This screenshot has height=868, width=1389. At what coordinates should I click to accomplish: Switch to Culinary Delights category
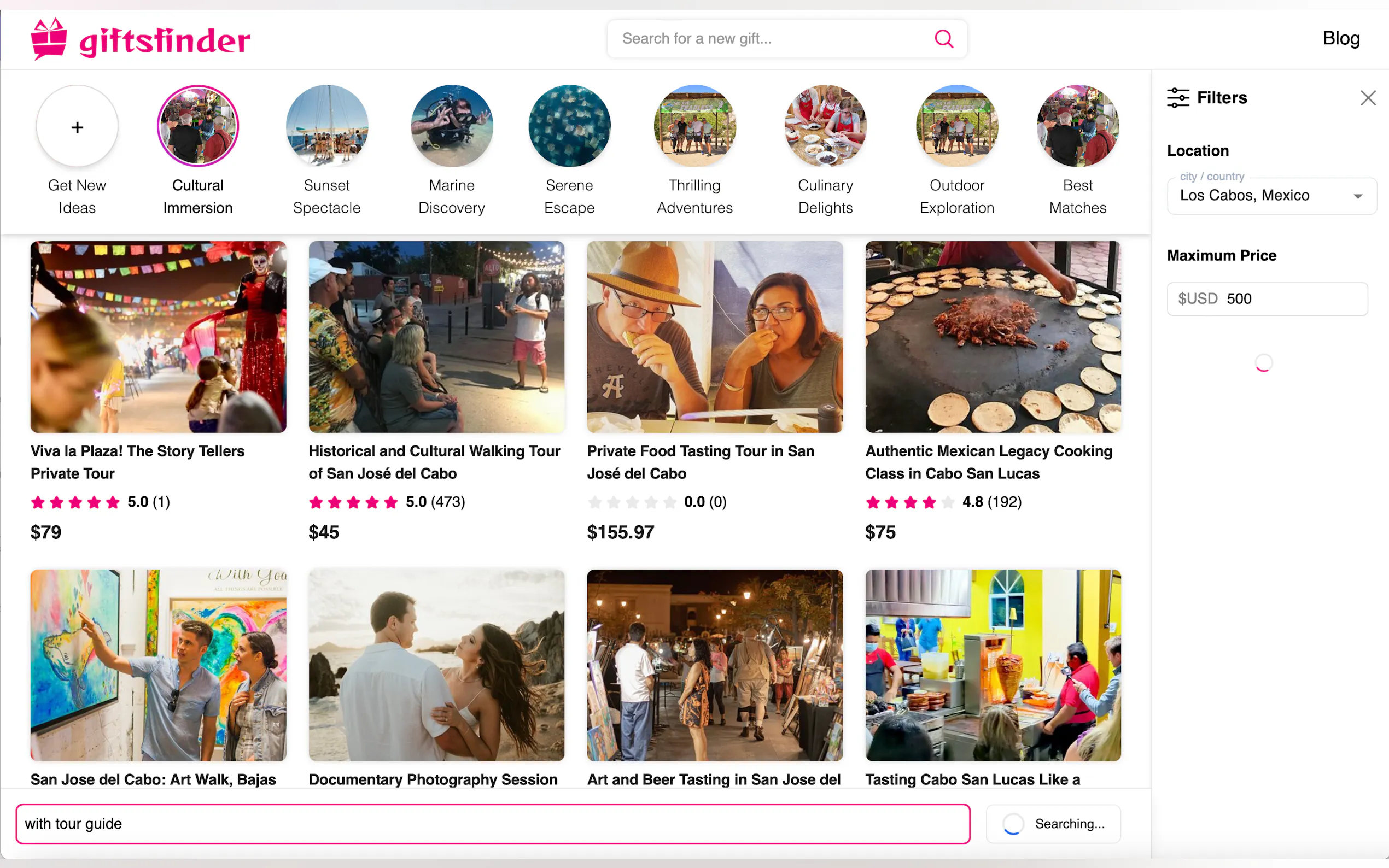tap(825, 127)
